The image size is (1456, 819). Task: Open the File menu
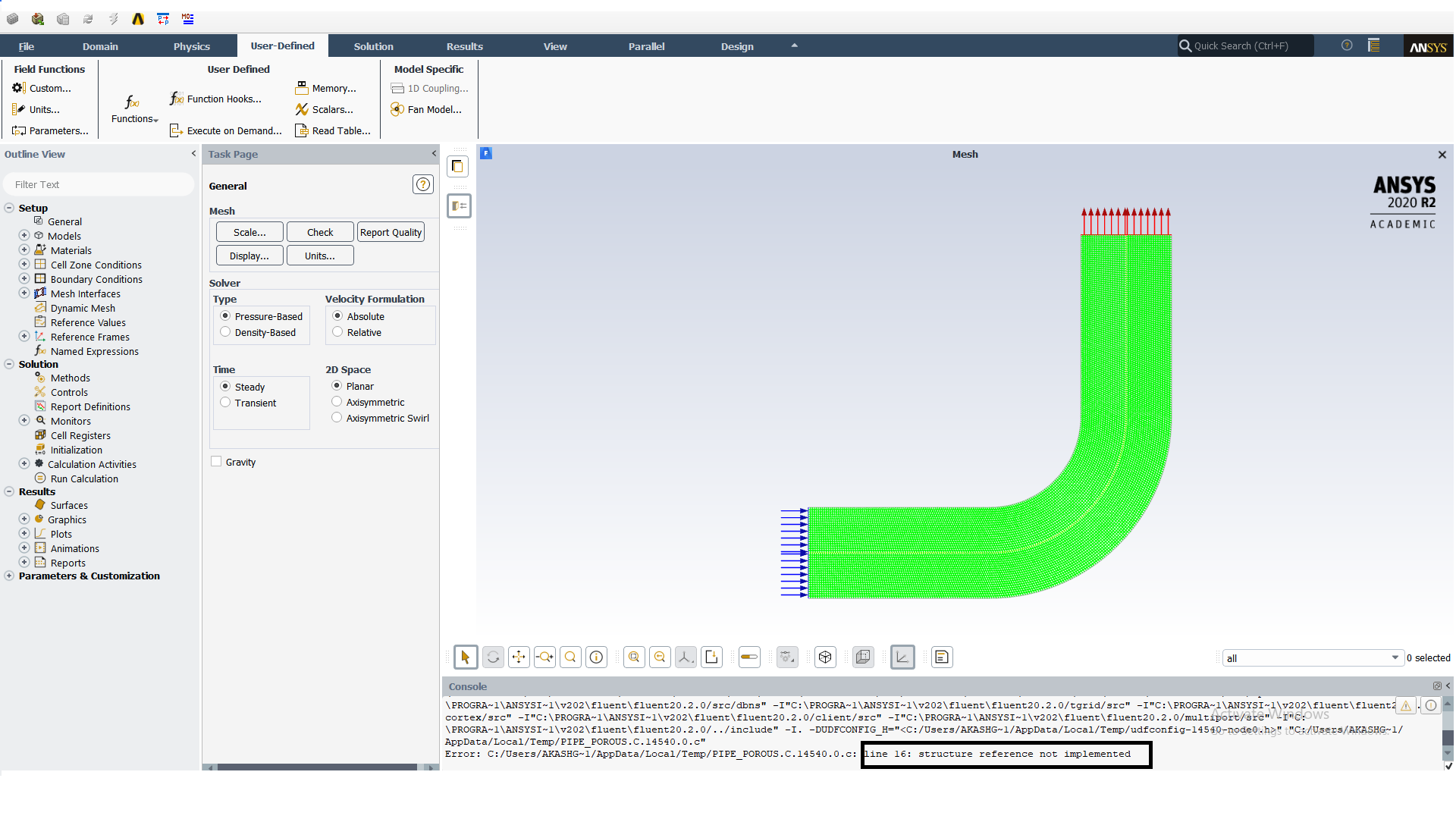pos(27,46)
